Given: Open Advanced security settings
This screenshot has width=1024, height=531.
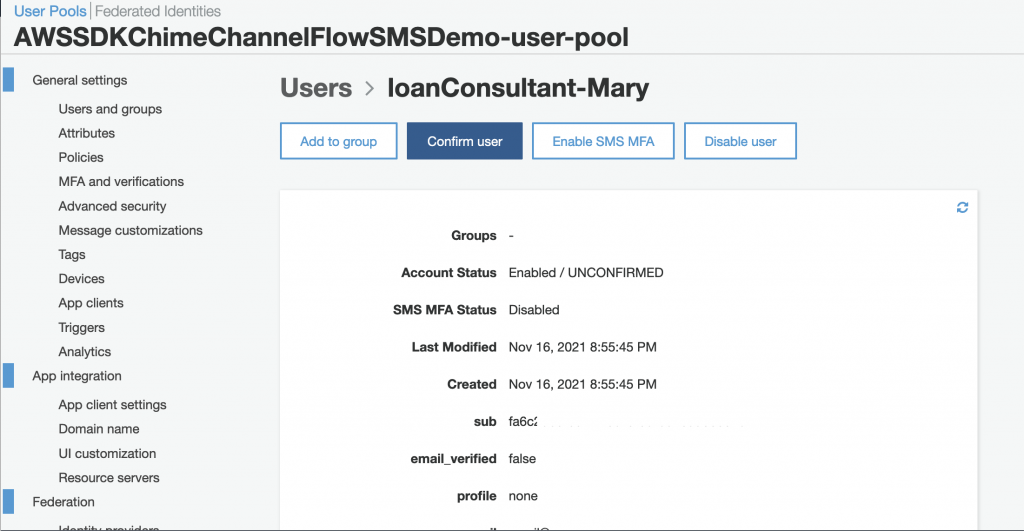Looking at the screenshot, I should point(112,206).
